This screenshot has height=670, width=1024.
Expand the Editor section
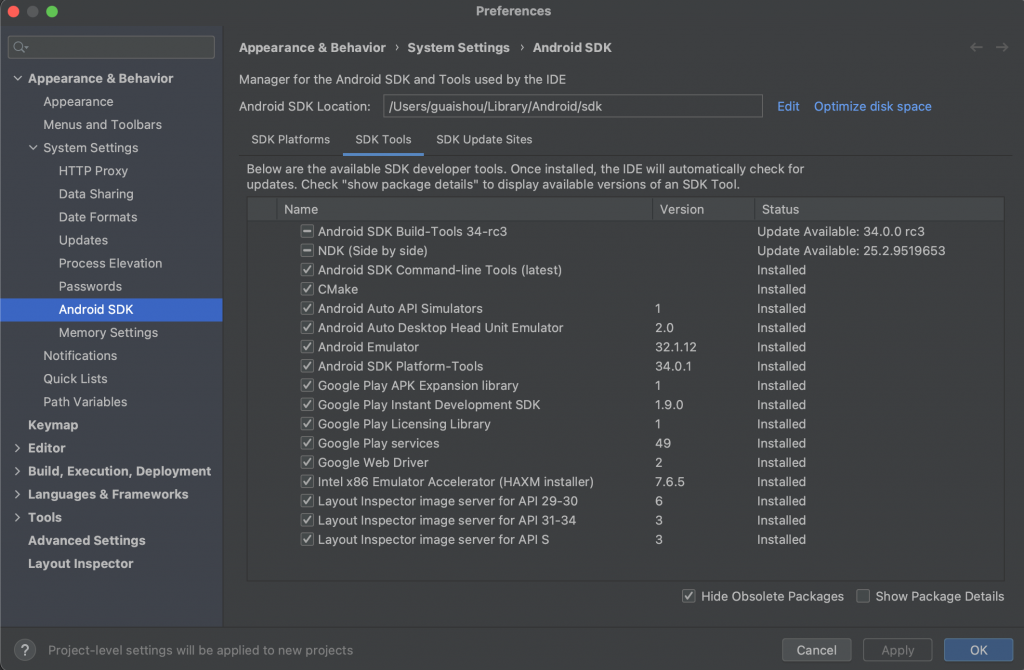(18, 448)
